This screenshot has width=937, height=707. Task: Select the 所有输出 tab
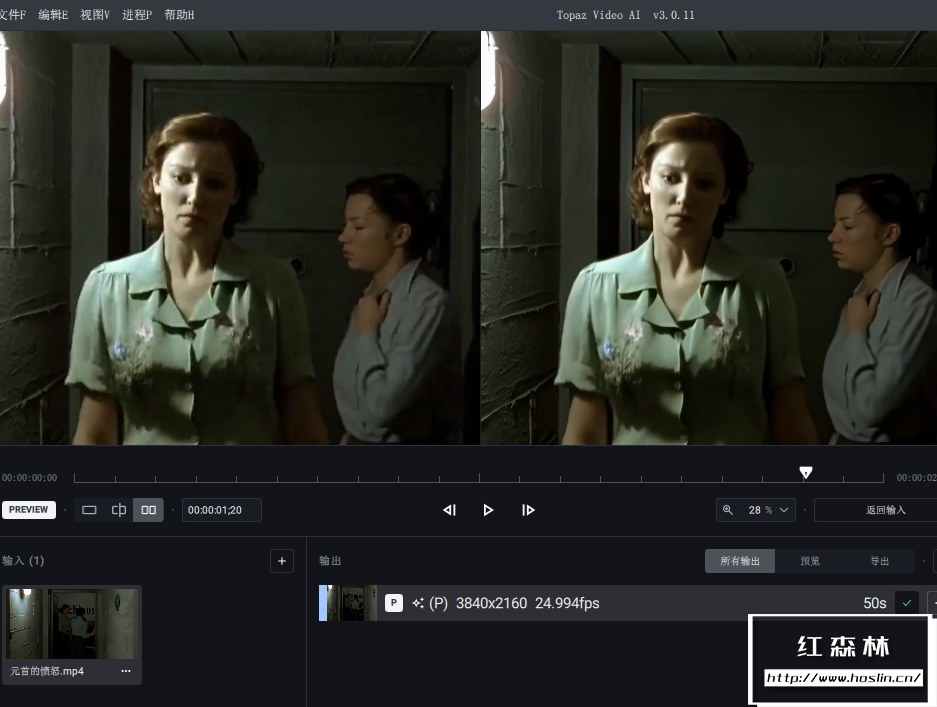[740, 561]
